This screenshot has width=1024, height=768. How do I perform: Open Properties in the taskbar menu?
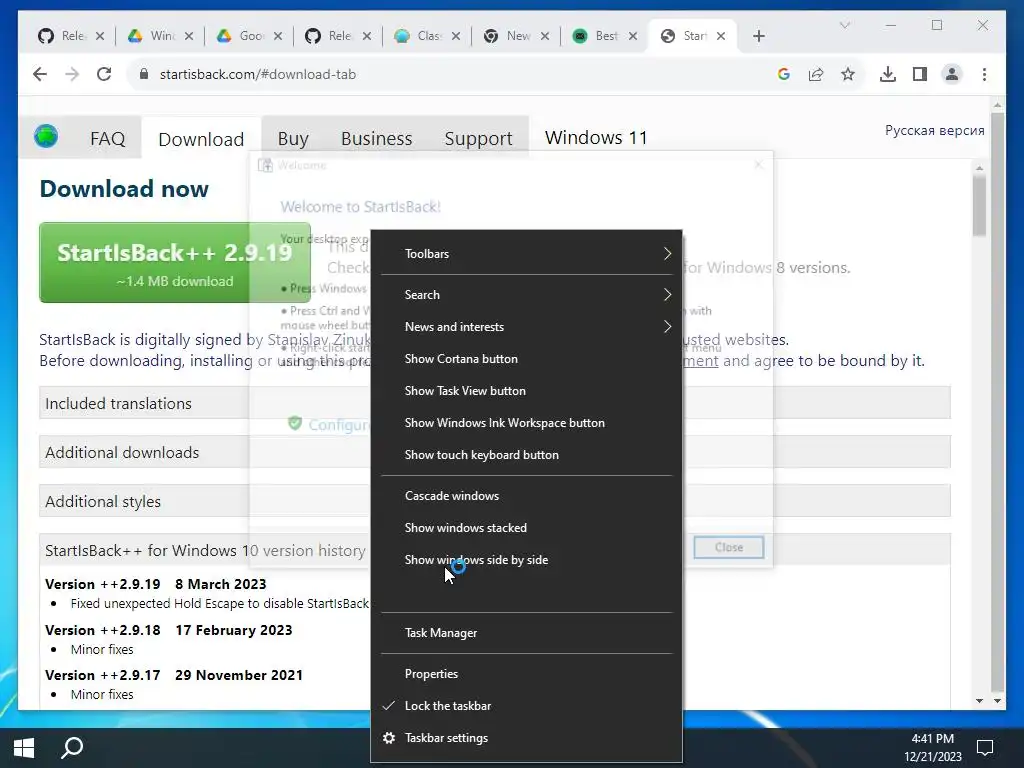click(526, 674)
